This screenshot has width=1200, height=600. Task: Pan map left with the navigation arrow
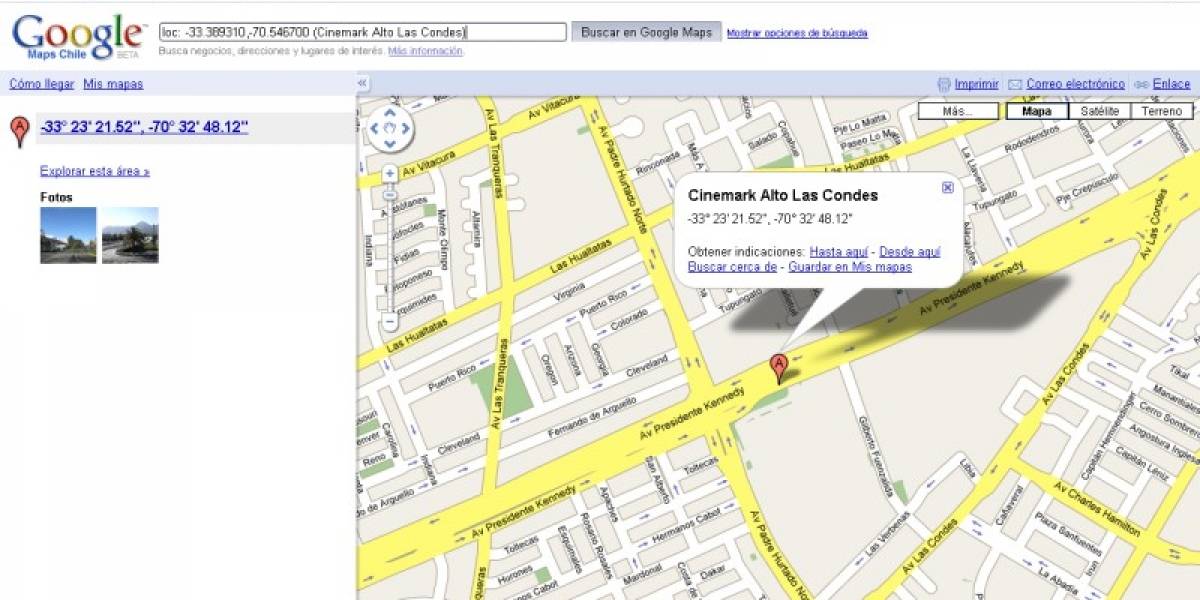[x=376, y=128]
